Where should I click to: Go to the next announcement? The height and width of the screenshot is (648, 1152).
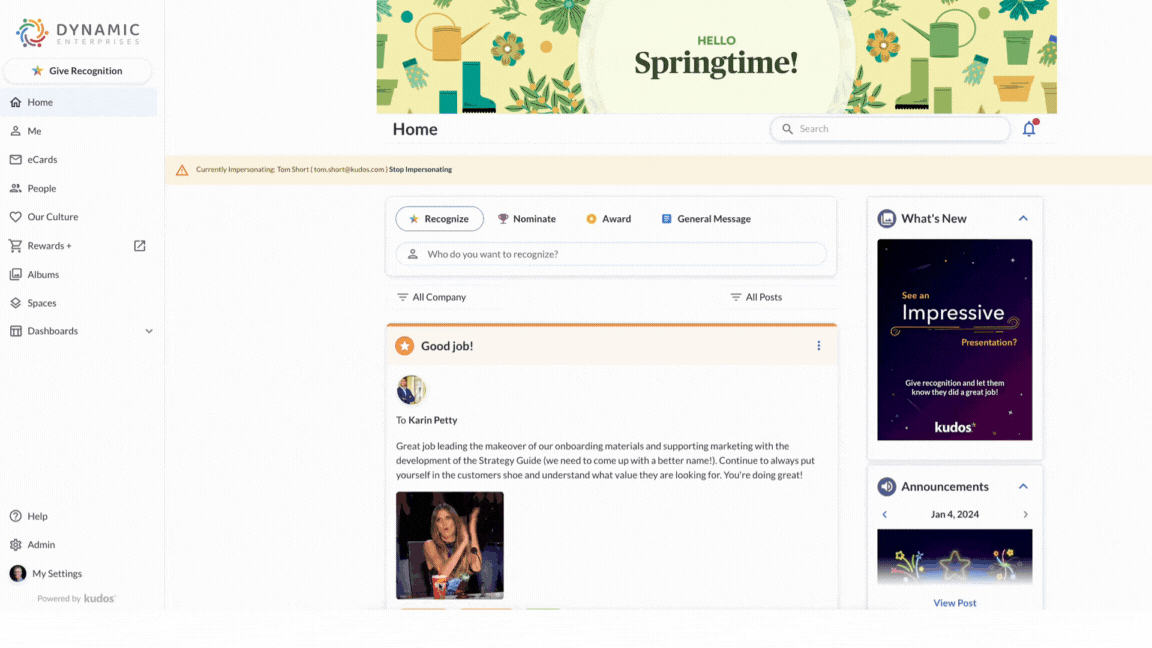tap(1026, 514)
